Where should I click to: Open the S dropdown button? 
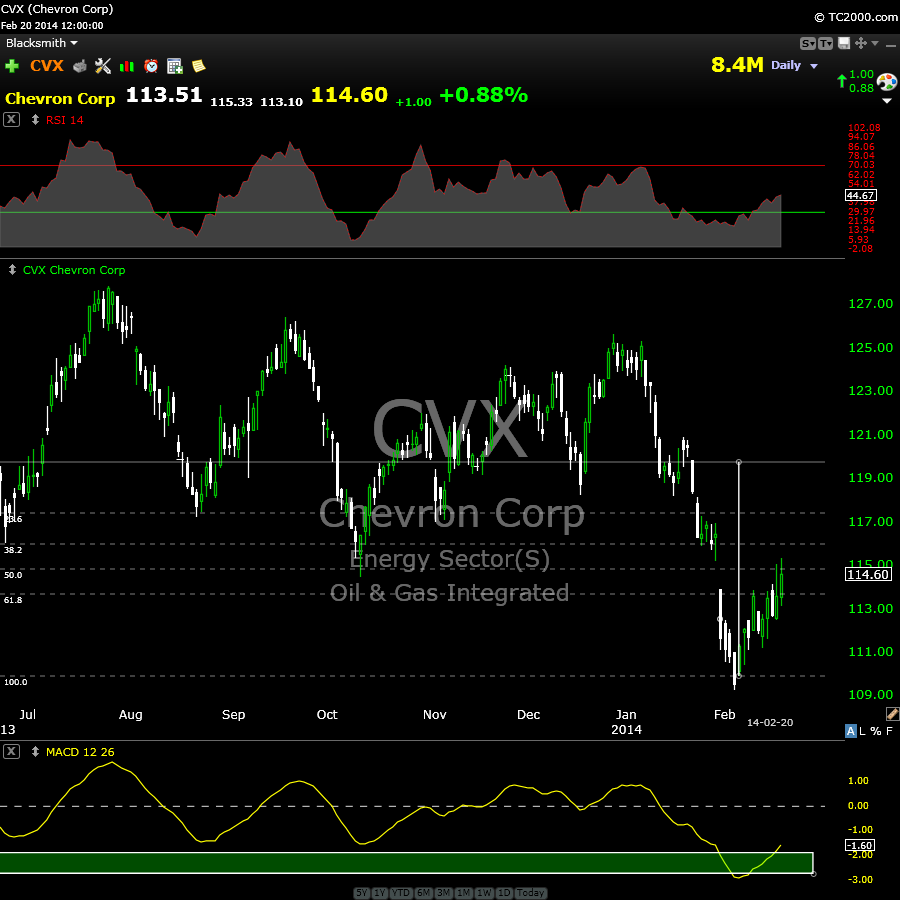(808, 44)
